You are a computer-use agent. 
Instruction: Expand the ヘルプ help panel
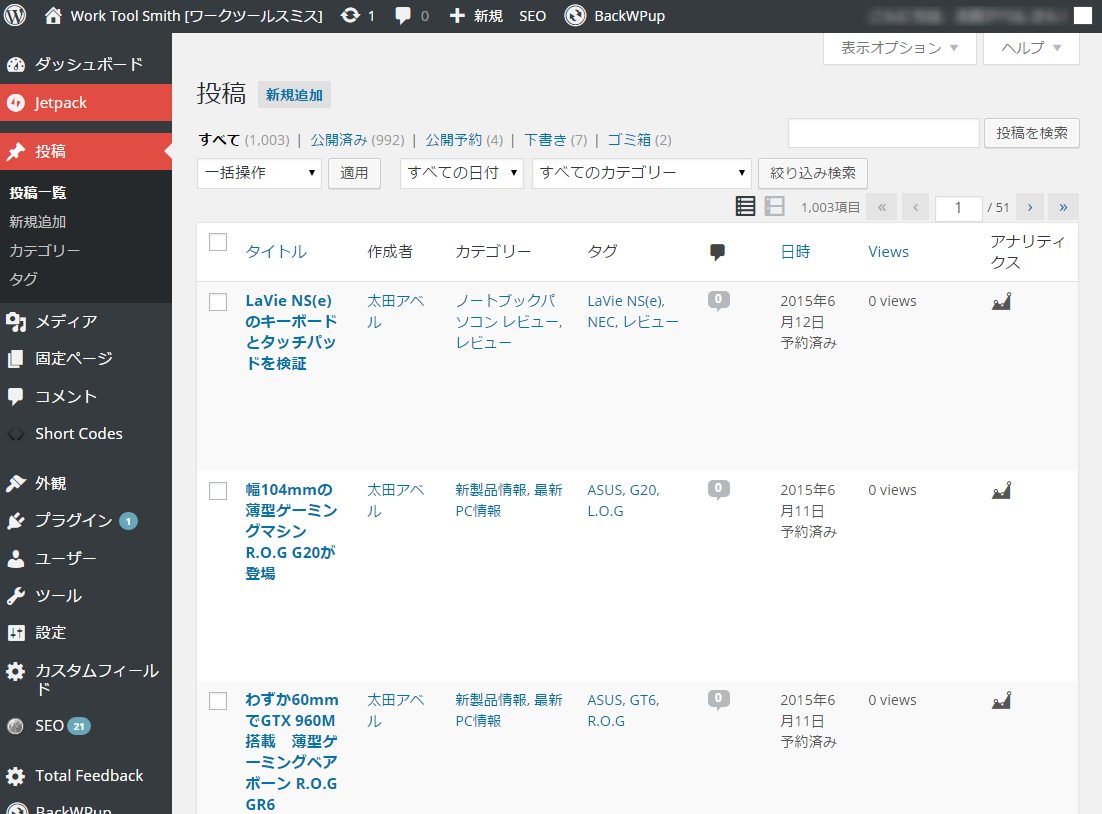pyautogui.click(x=1031, y=48)
